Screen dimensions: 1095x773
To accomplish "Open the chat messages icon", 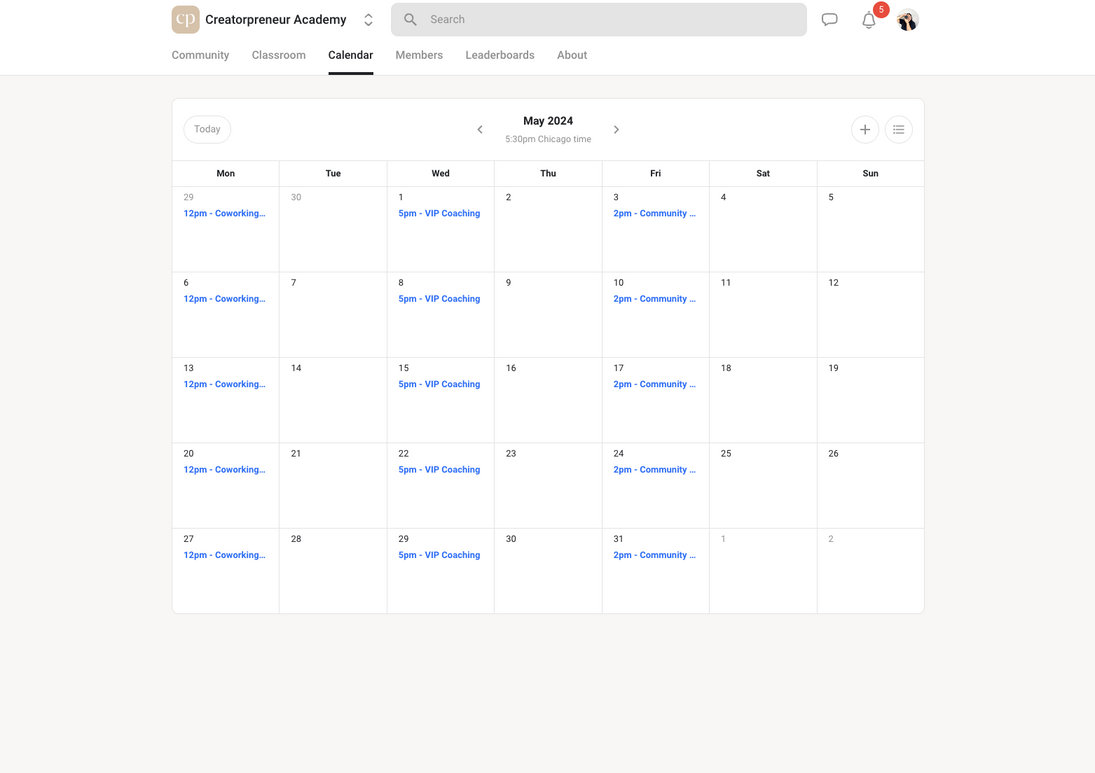I will [829, 20].
